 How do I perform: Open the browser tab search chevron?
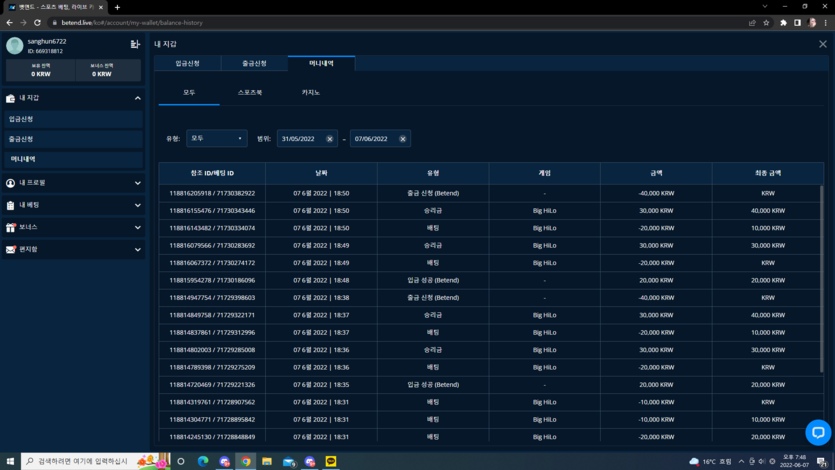tap(765, 6)
